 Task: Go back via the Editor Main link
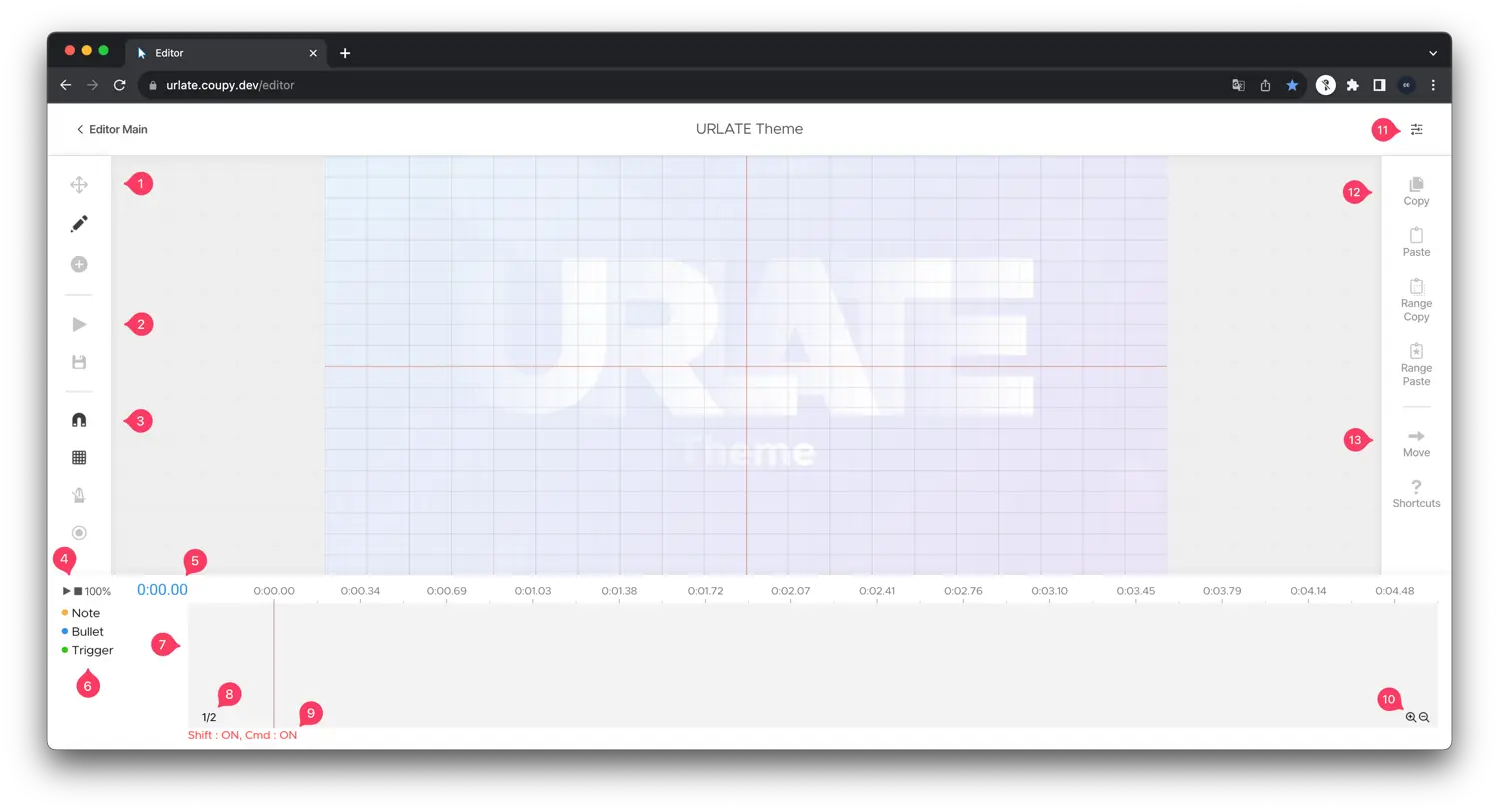click(111, 129)
